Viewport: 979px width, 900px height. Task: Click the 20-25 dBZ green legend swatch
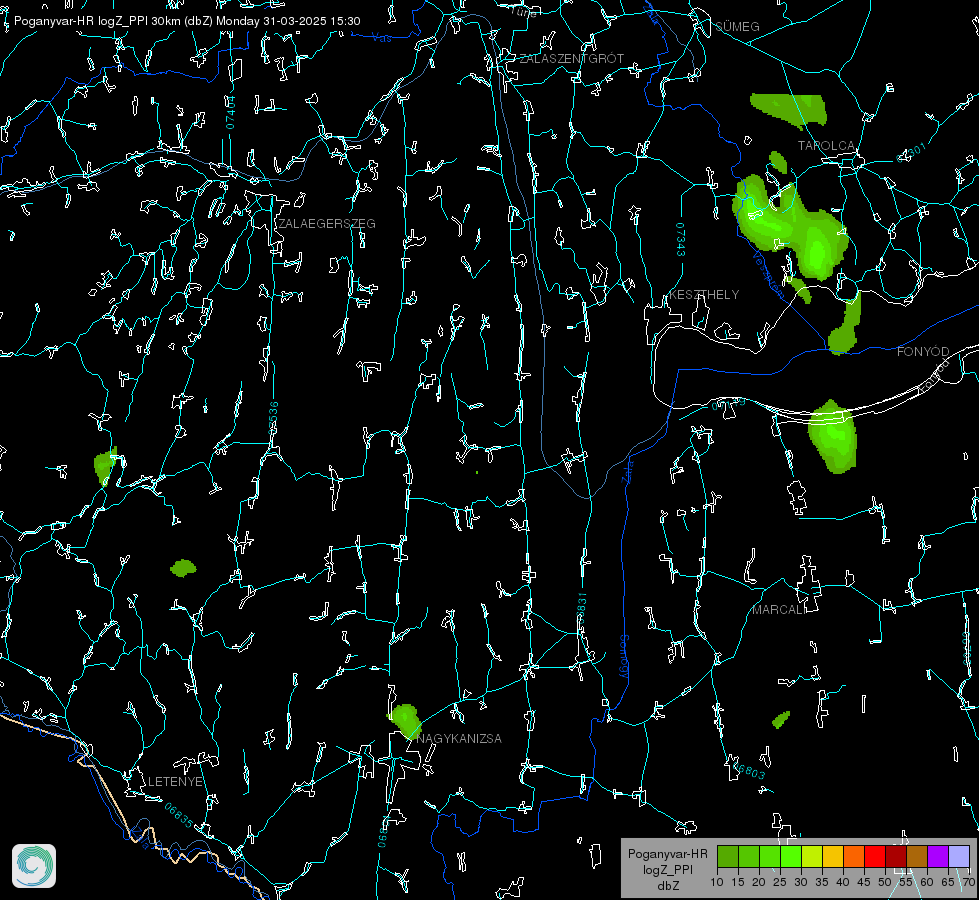770,856
